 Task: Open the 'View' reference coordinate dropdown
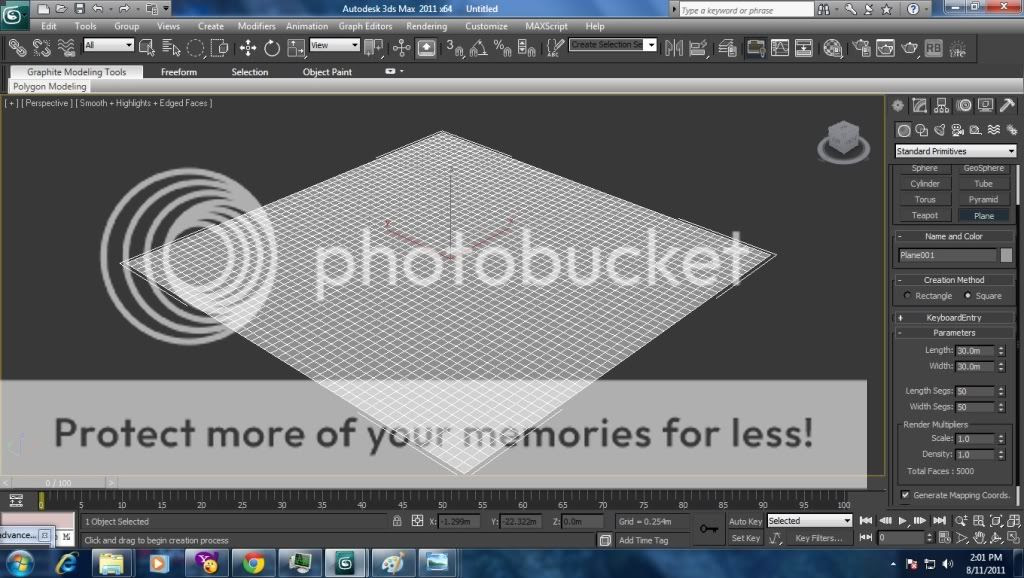tap(334, 44)
